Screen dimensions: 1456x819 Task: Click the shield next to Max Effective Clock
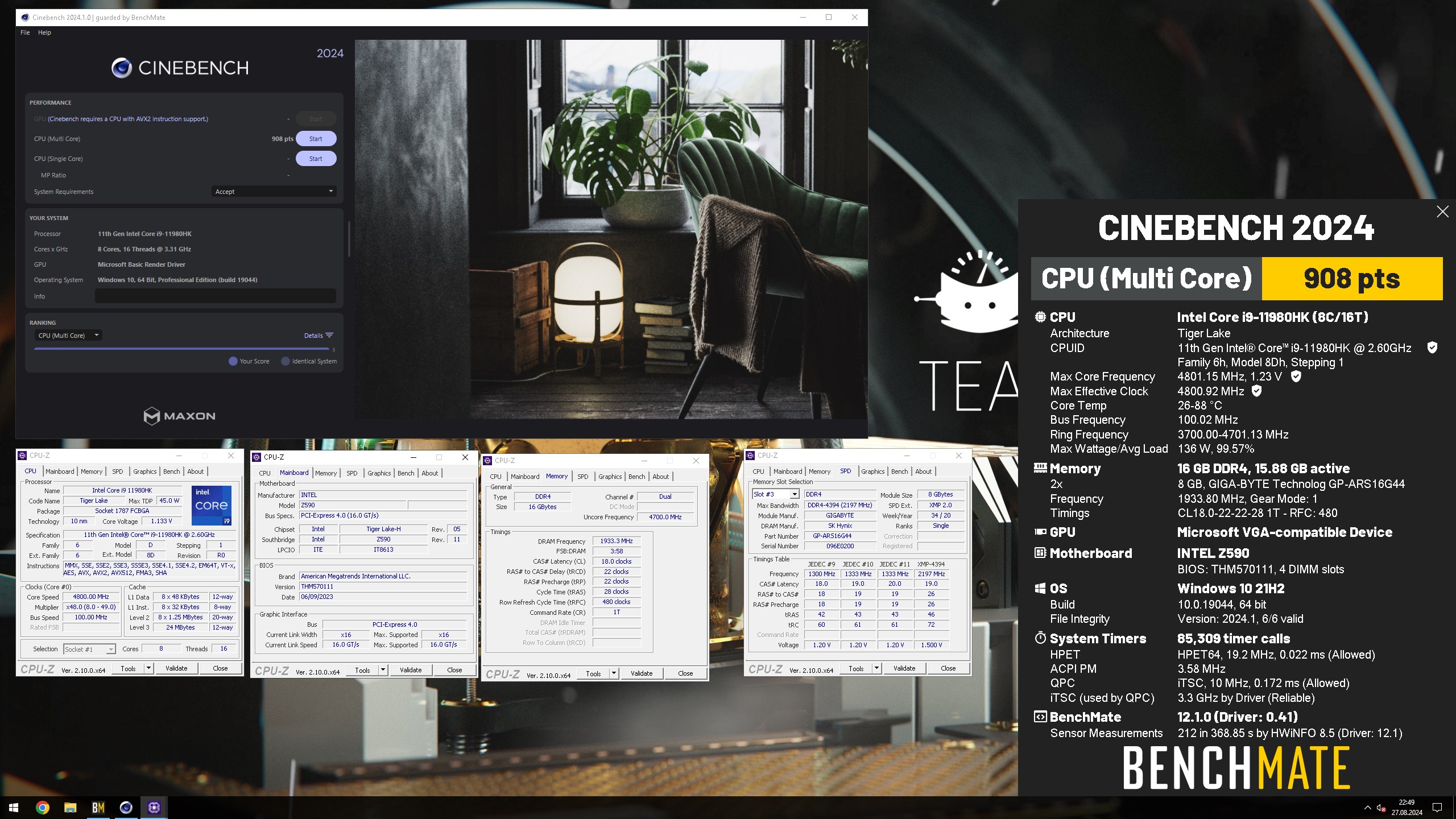coord(1257,391)
